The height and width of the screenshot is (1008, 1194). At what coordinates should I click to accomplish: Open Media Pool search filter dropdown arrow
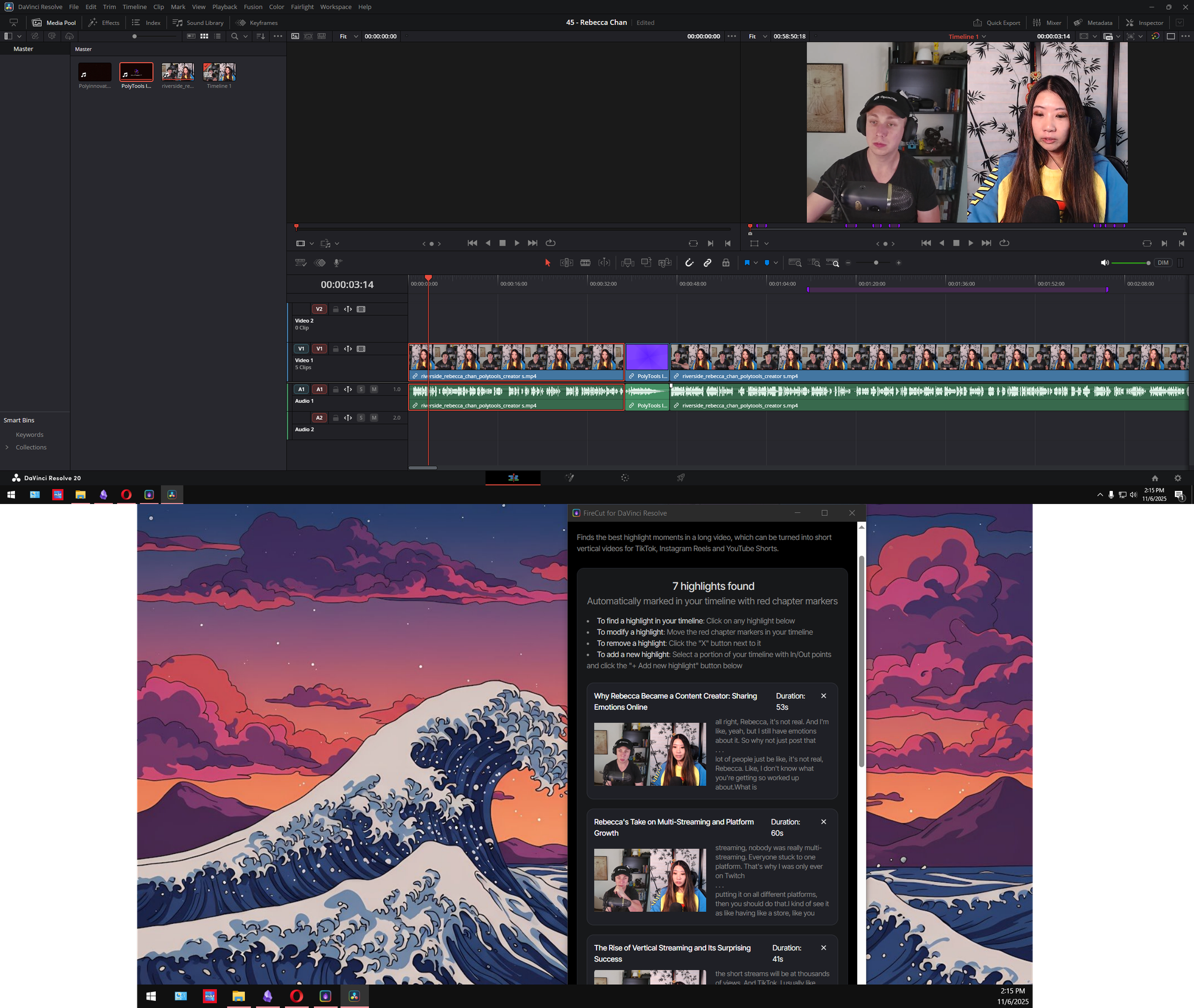(x=245, y=36)
